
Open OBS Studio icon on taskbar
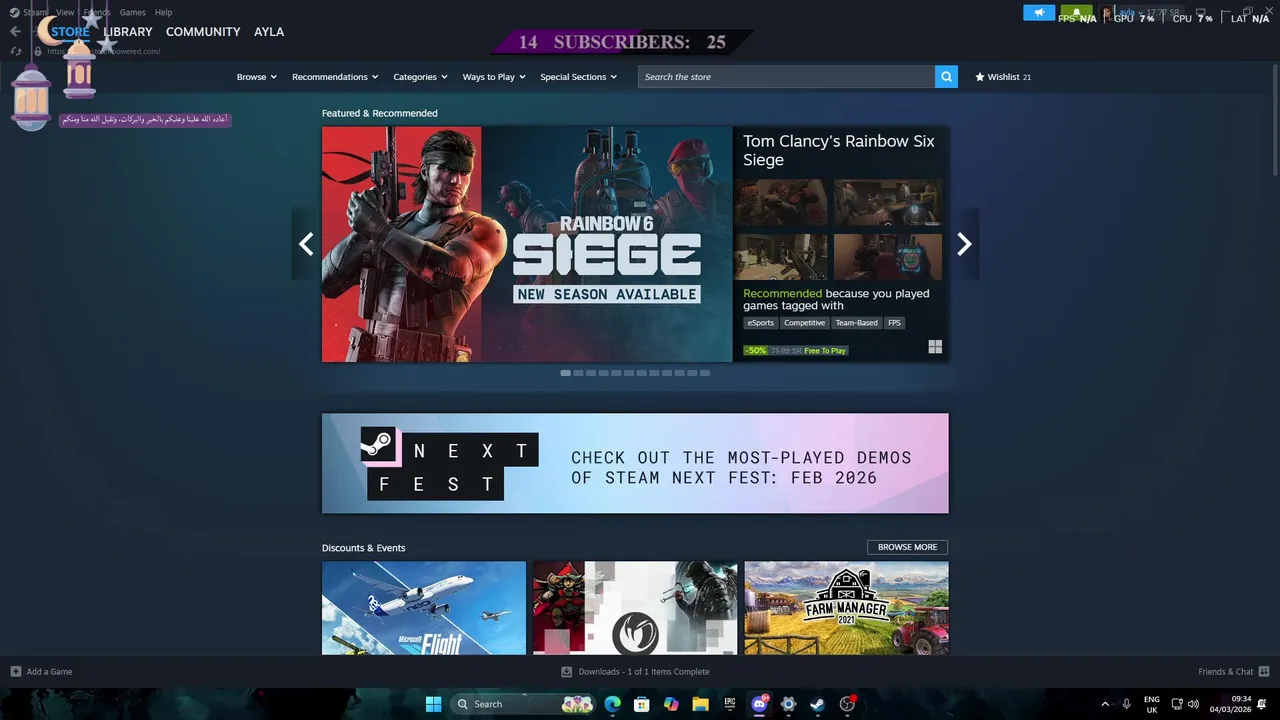(x=847, y=704)
